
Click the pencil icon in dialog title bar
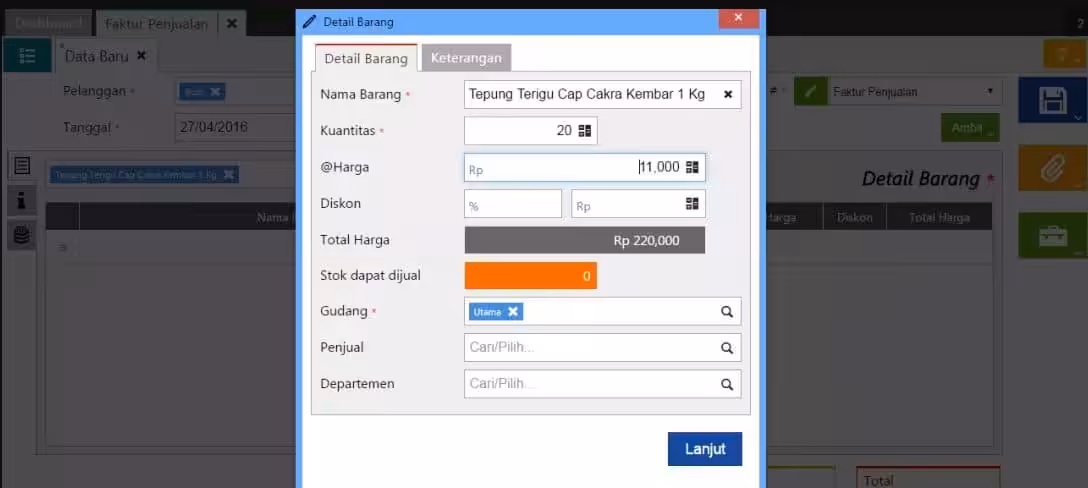309,22
